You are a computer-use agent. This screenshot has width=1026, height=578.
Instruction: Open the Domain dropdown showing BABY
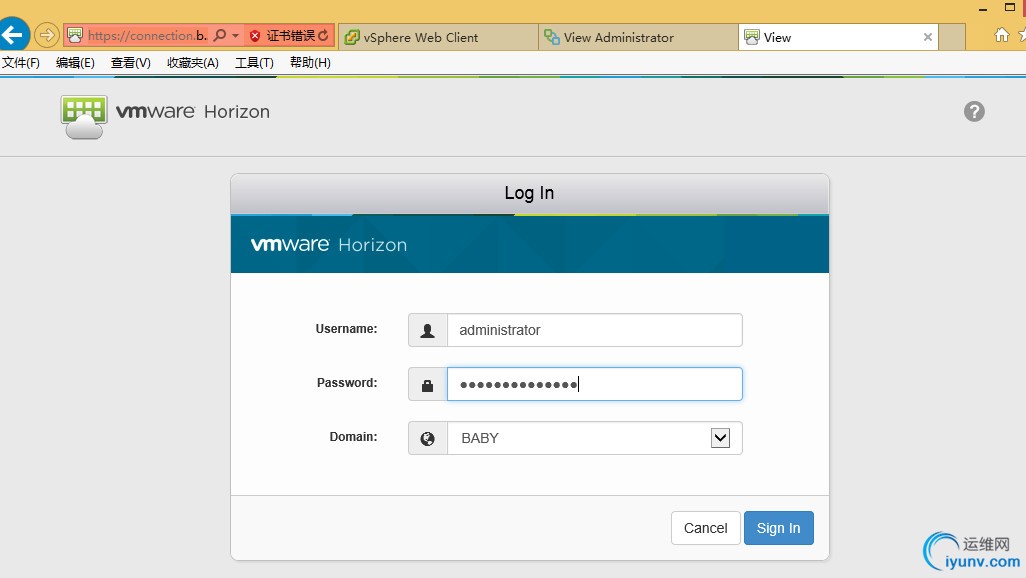pos(594,438)
